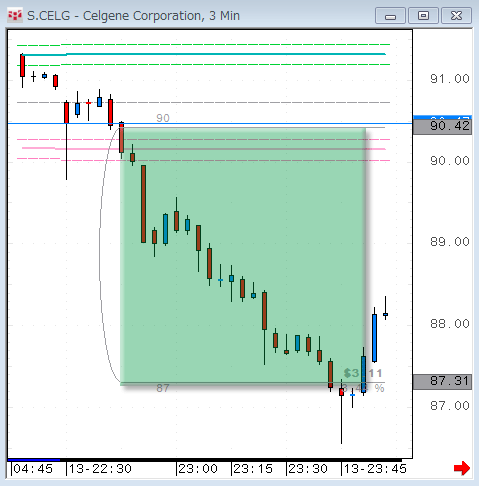This screenshot has height=486, width=479.
Task: Click the $3.11 profit label
Action: [363, 373]
